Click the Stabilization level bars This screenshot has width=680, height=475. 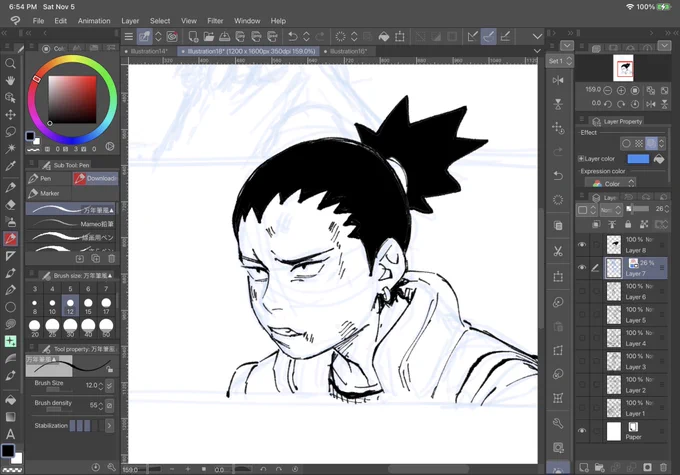click(x=86, y=426)
